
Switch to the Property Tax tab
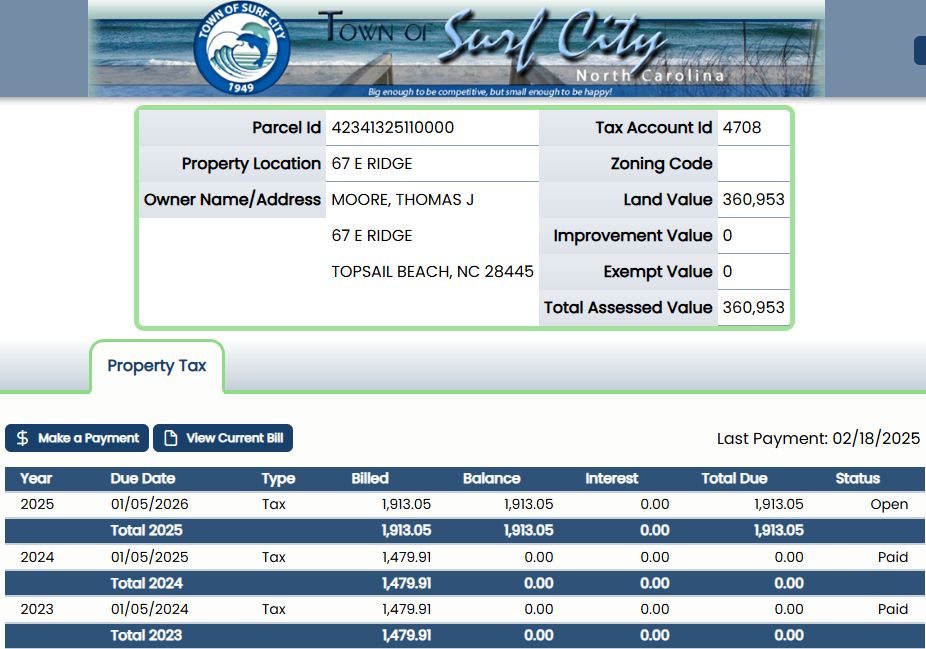[157, 366]
